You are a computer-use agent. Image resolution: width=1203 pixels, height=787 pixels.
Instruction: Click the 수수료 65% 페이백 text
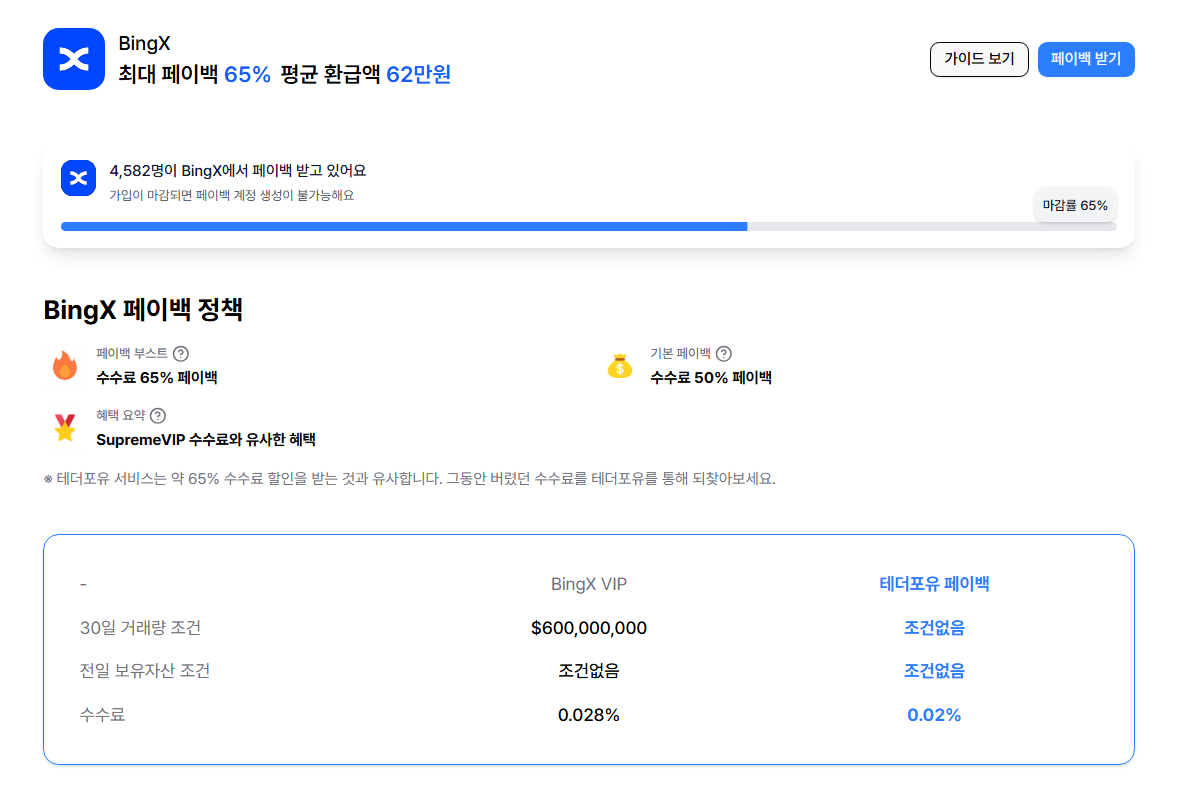157,377
